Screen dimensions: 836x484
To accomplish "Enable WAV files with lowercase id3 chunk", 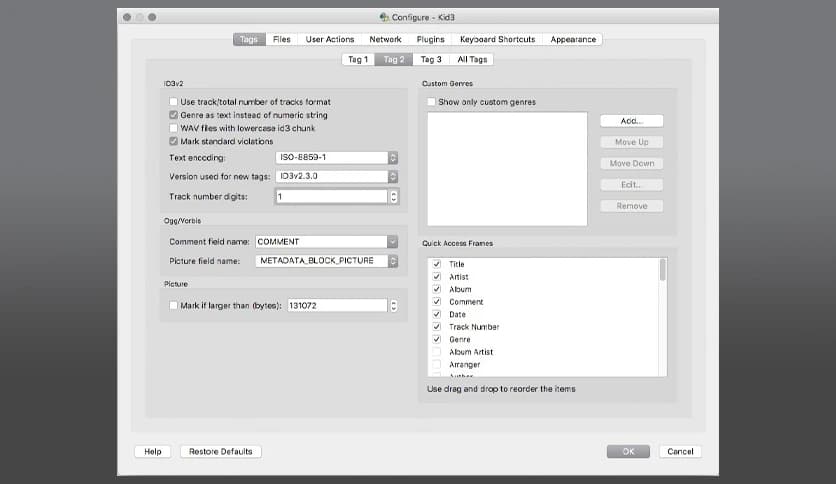I will point(173,128).
